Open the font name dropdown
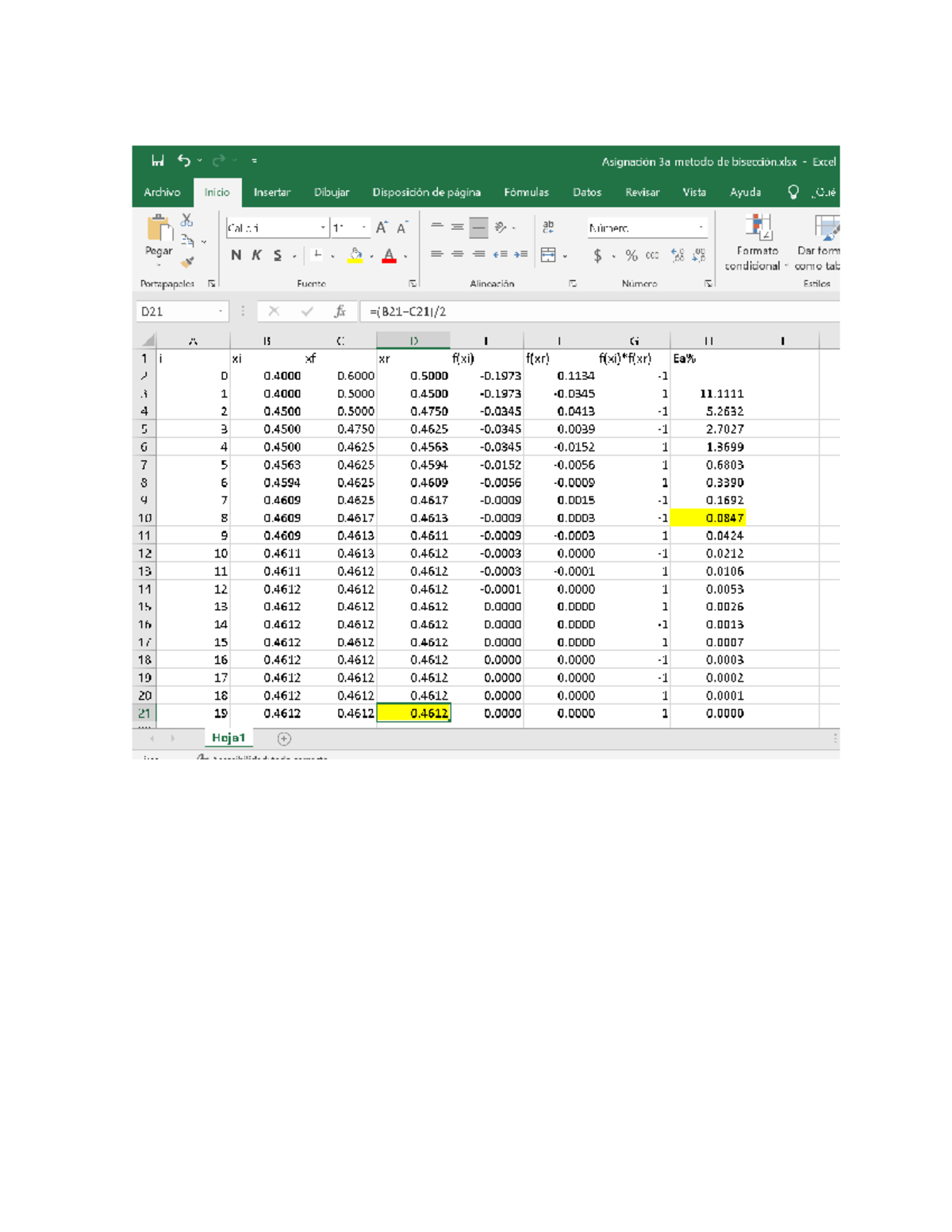952x1232 pixels. coord(323,228)
